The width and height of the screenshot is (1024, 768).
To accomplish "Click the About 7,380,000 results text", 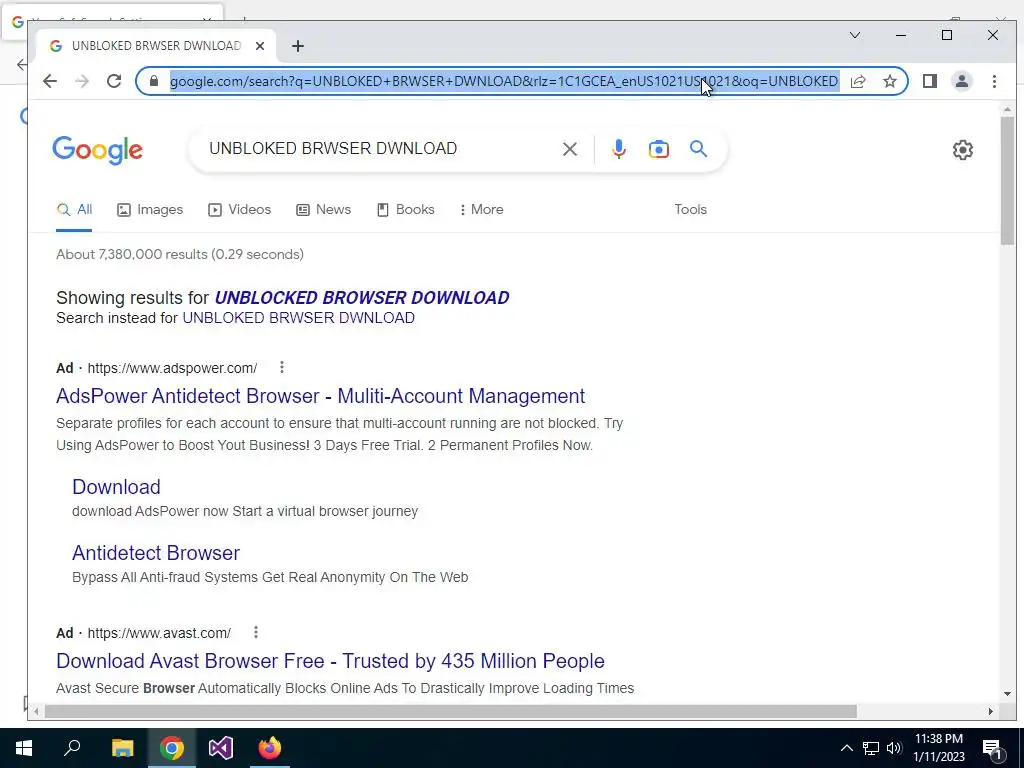I will 180,255.
